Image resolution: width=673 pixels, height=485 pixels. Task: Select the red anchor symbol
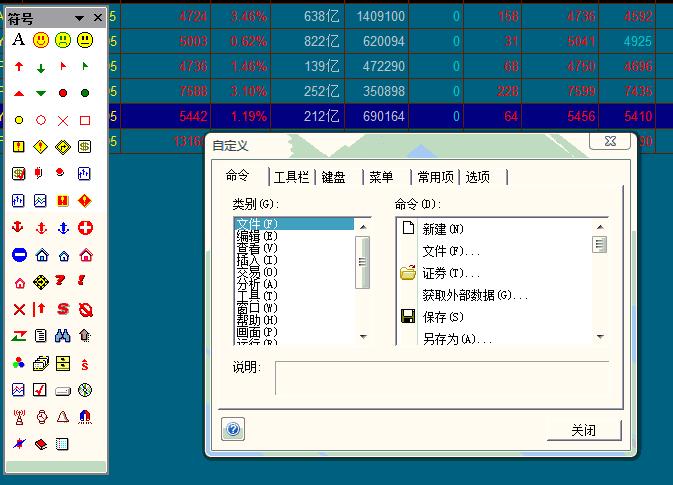coord(19,228)
